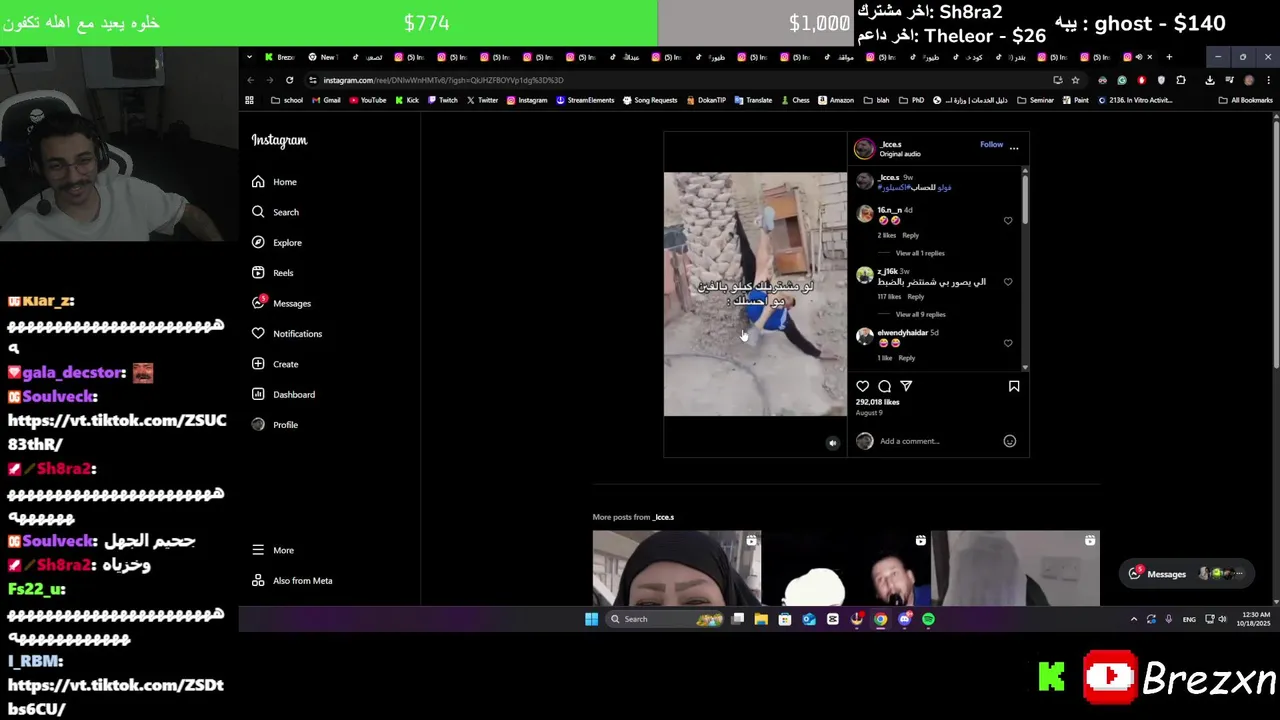Open the Search panel in sidebar
This screenshot has height=720, width=1280.
(275, 212)
